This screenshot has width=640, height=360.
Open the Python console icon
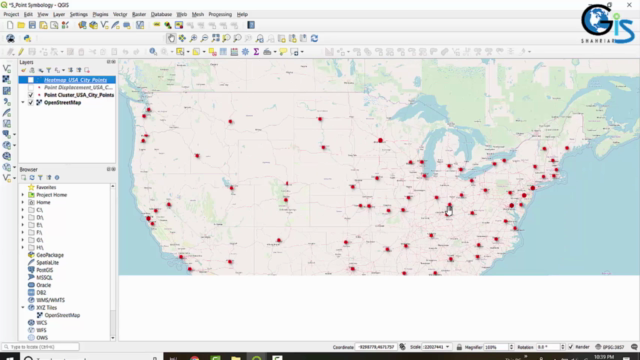point(27,38)
